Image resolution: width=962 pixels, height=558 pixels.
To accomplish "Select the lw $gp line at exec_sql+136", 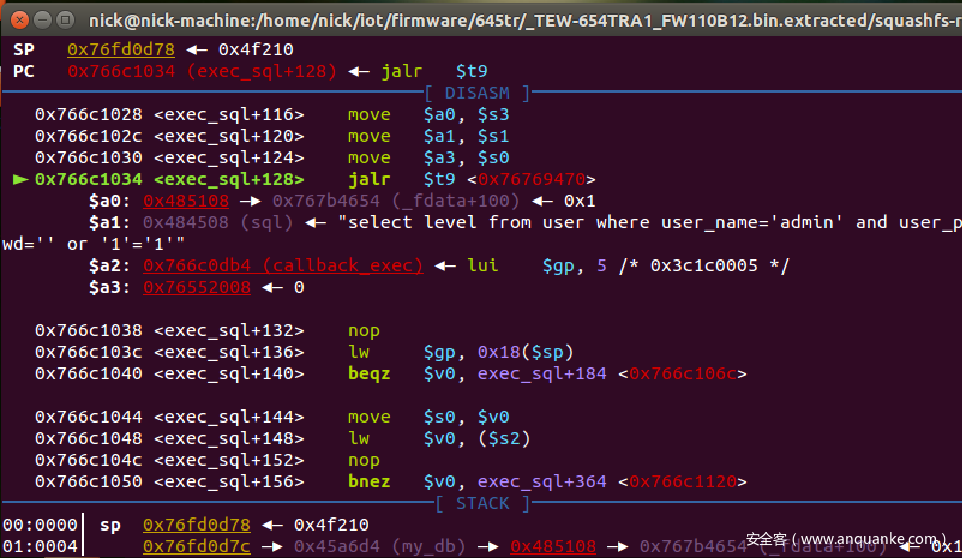I will click(x=304, y=352).
